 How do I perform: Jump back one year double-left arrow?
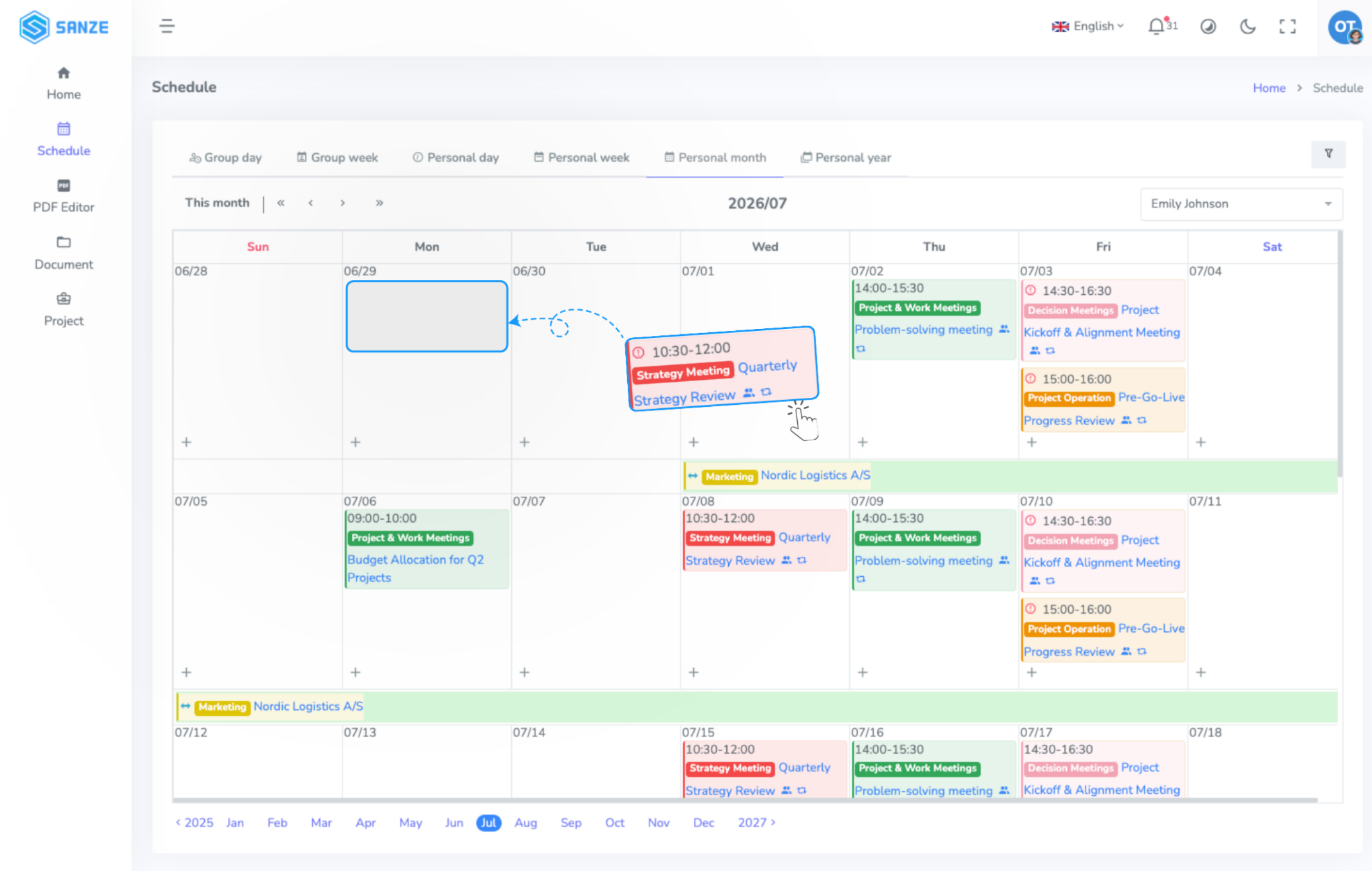point(281,203)
